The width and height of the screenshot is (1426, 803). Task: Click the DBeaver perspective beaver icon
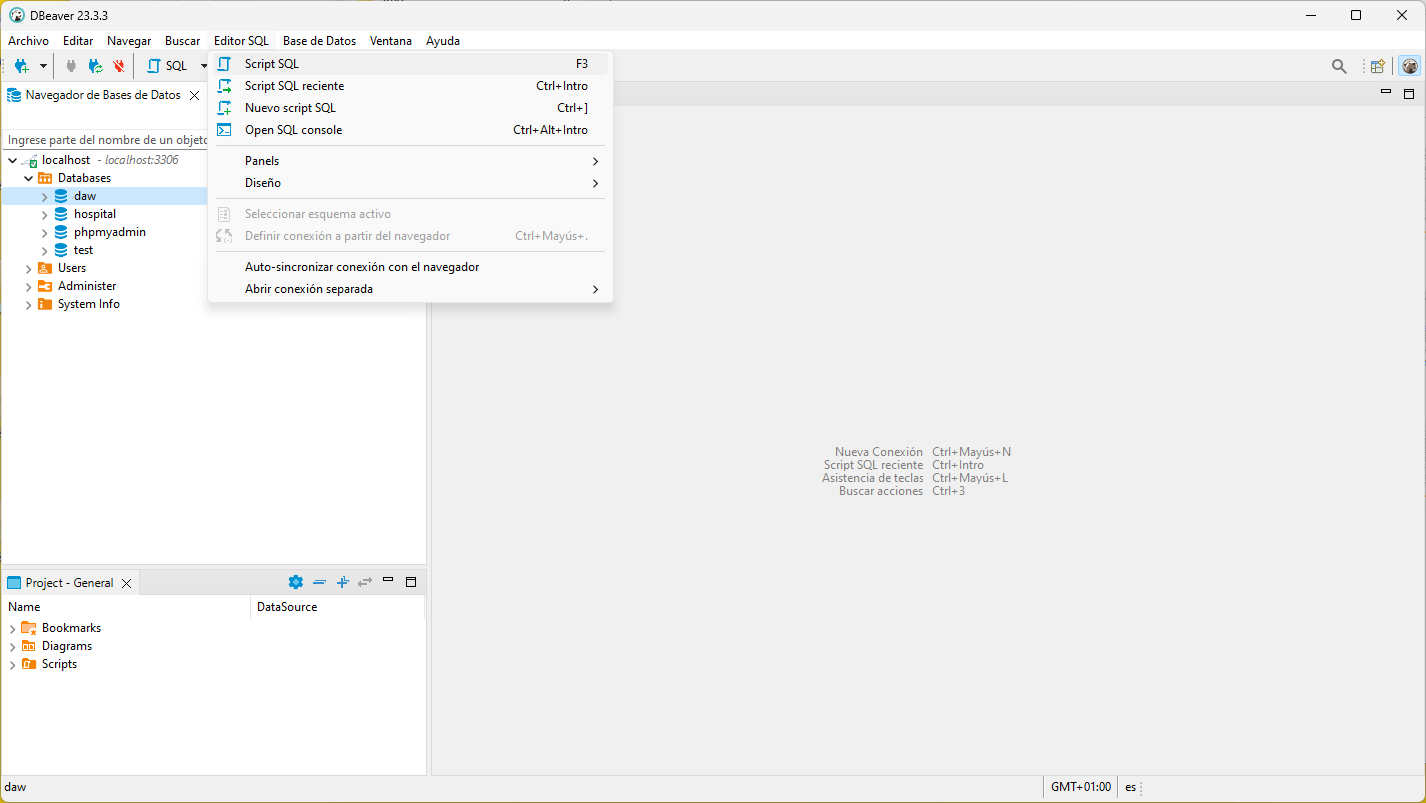click(x=1410, y=66)
